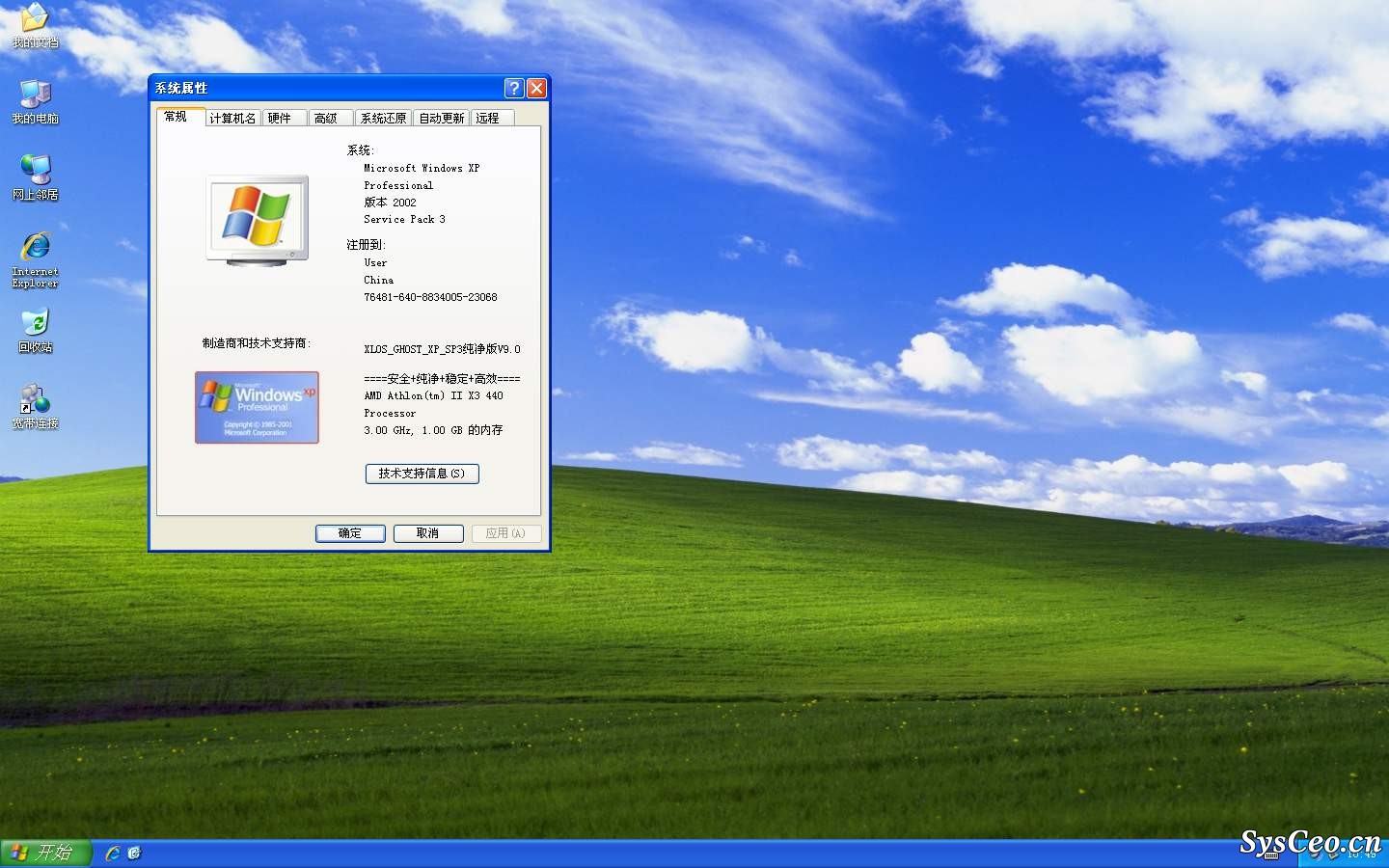Click the 安全+纯净+稳定+高效 text line
Screen dimensions: 1389x868
pyautogui.click(x=442, y=379)
